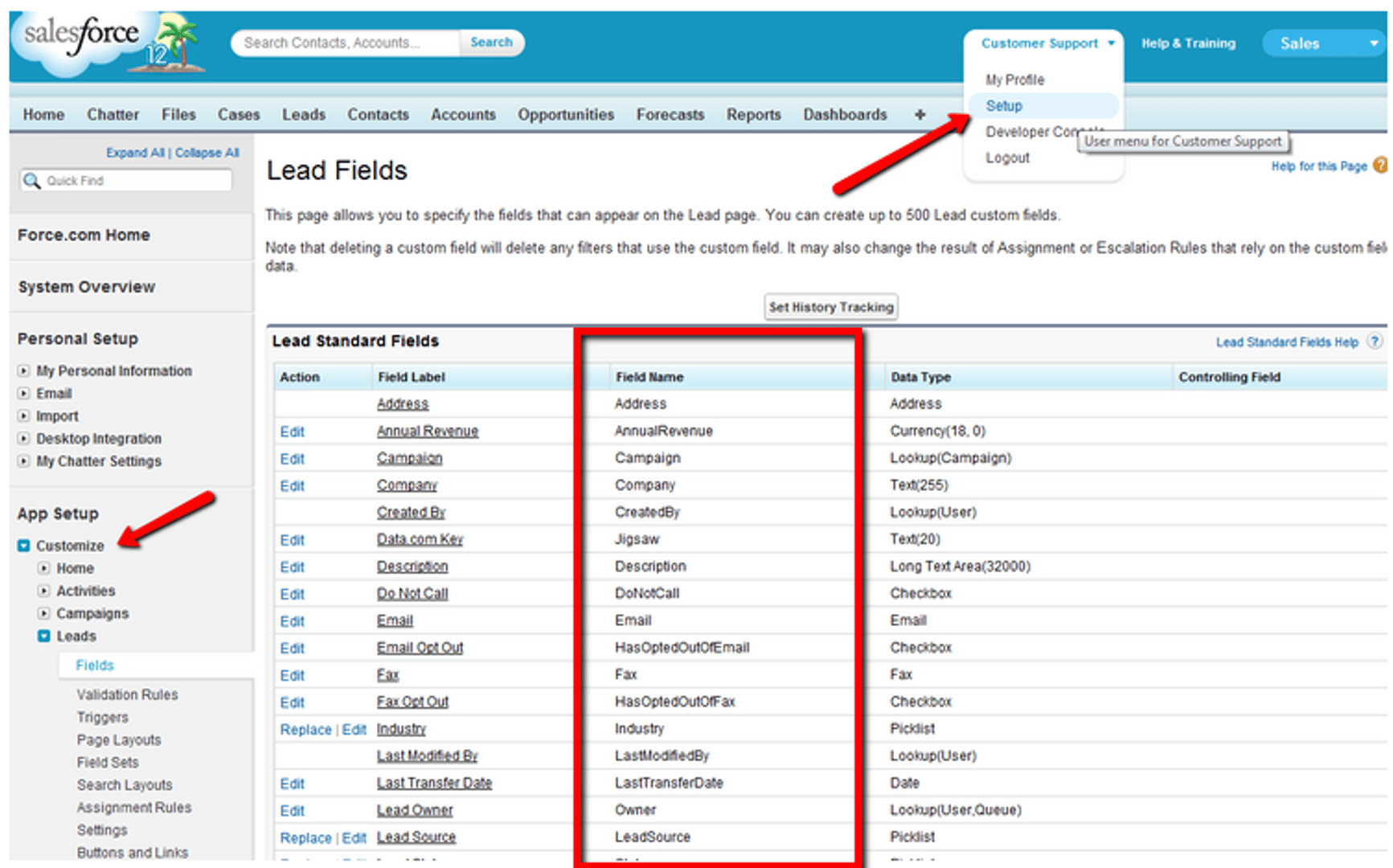Select My Profile in user menu
The width and height of the screenshot is (1393, 868).
click(1014, 80)
